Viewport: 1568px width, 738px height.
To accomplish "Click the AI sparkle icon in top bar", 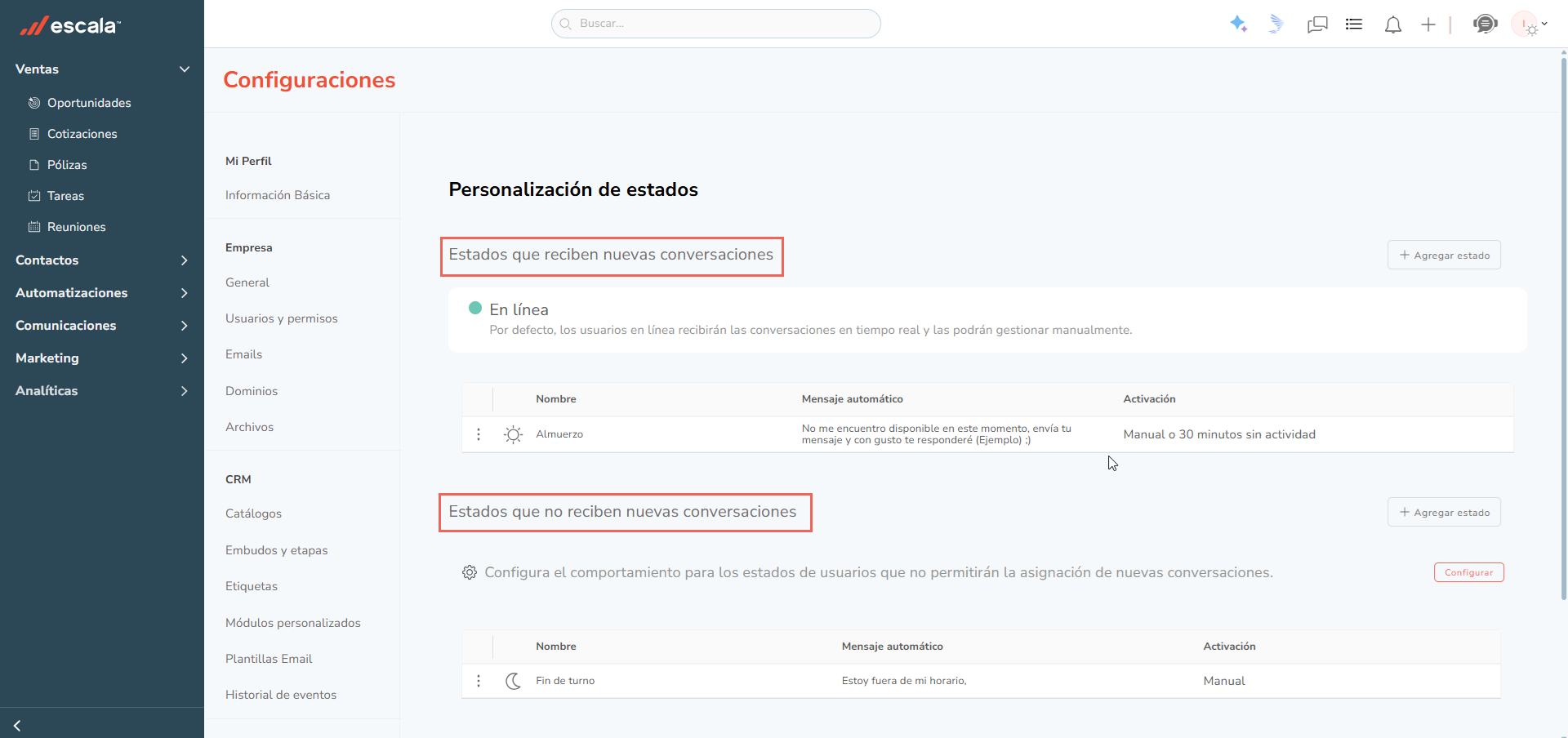I will [1239, 24].
